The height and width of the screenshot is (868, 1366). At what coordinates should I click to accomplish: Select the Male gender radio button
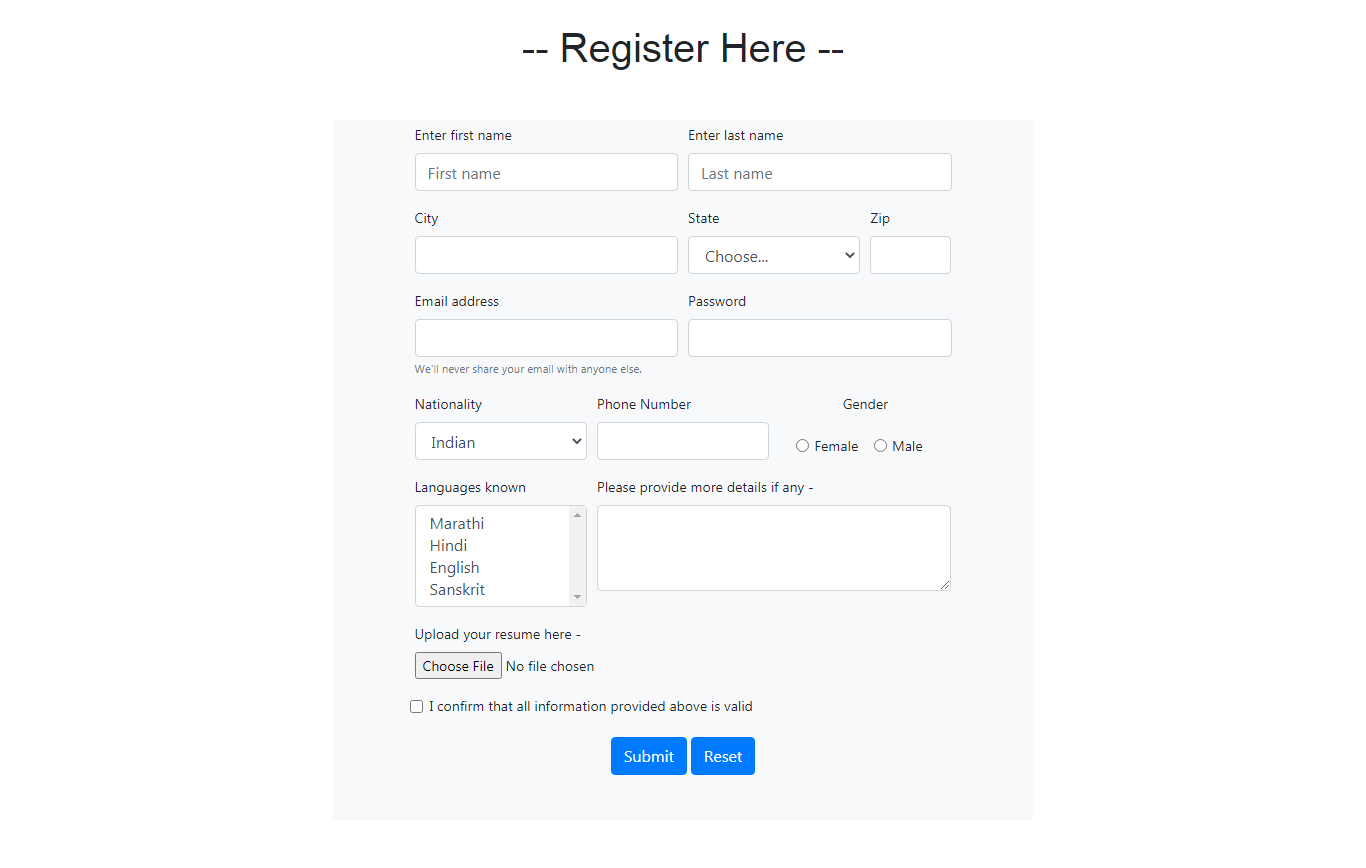[x=880, y=445]
